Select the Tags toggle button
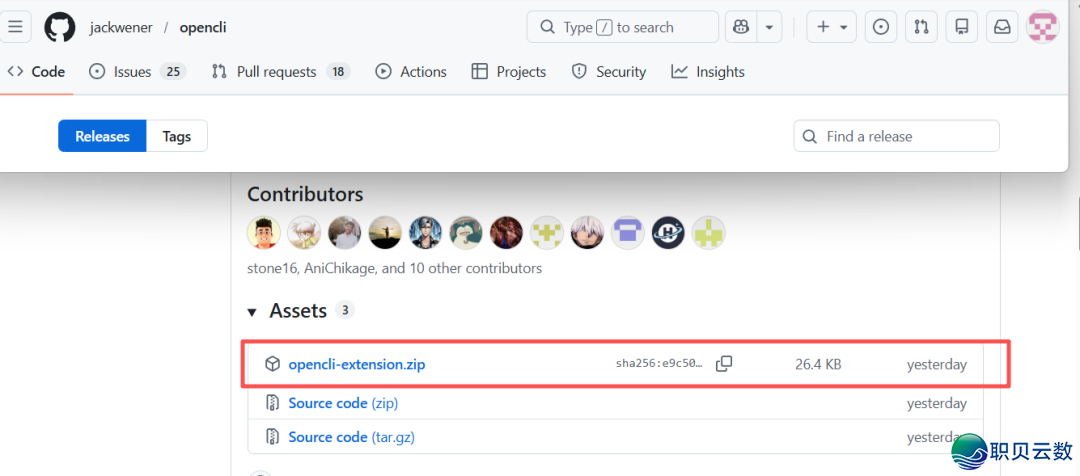 pos(176,136)
